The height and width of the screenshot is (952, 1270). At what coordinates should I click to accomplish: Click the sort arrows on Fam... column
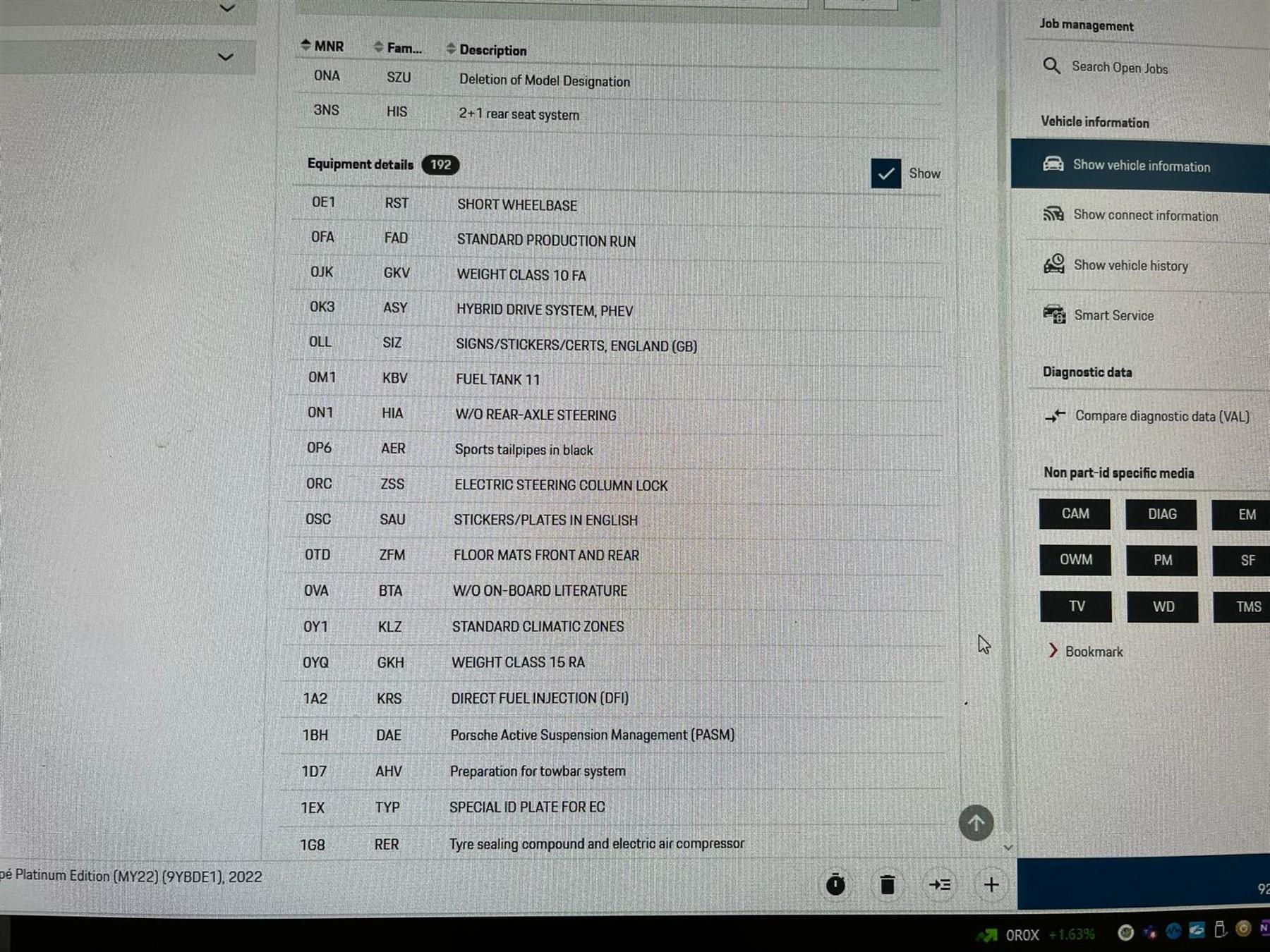(x=379, y=47)
